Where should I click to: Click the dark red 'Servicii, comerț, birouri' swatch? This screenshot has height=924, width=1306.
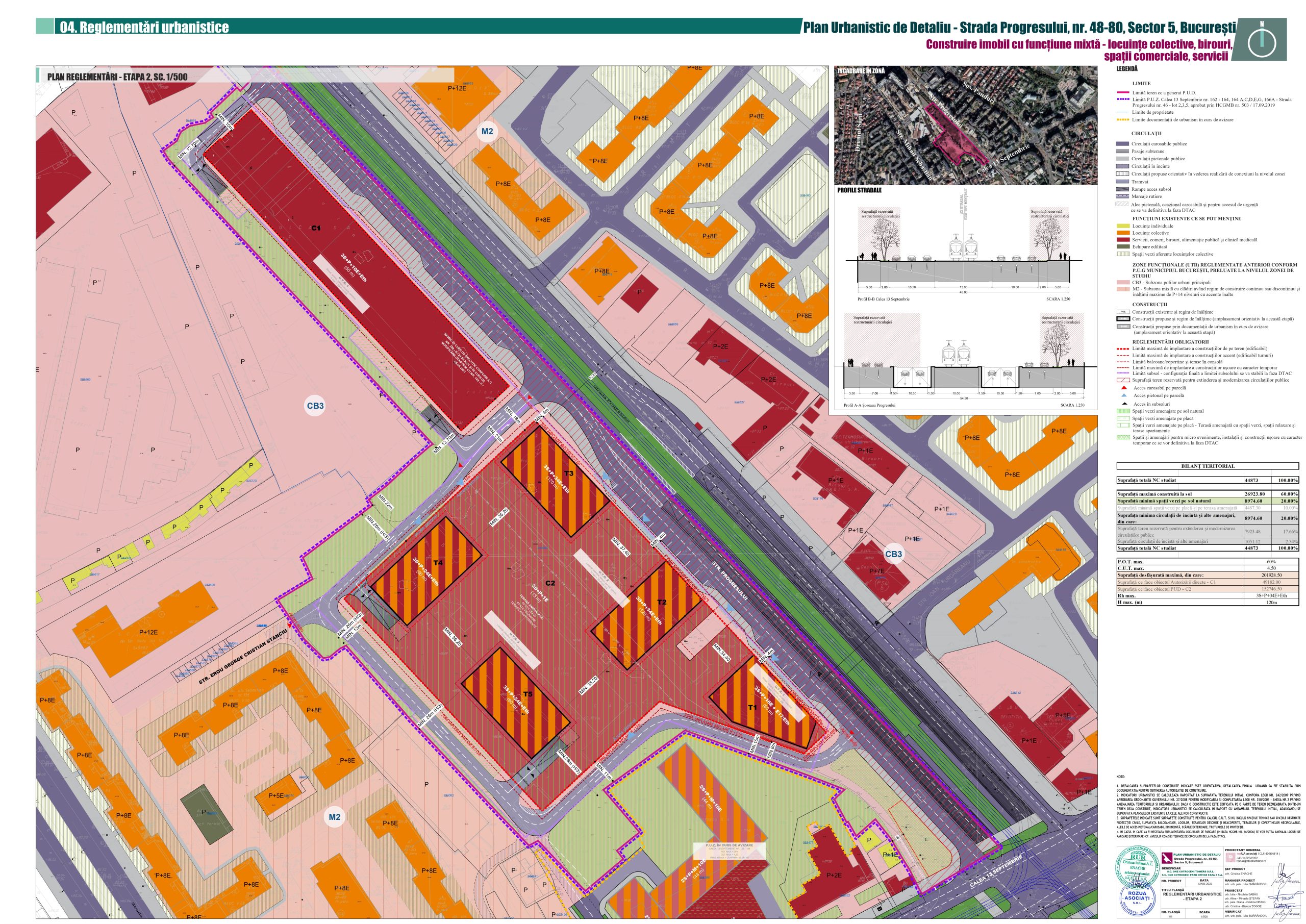(1122, 240)
